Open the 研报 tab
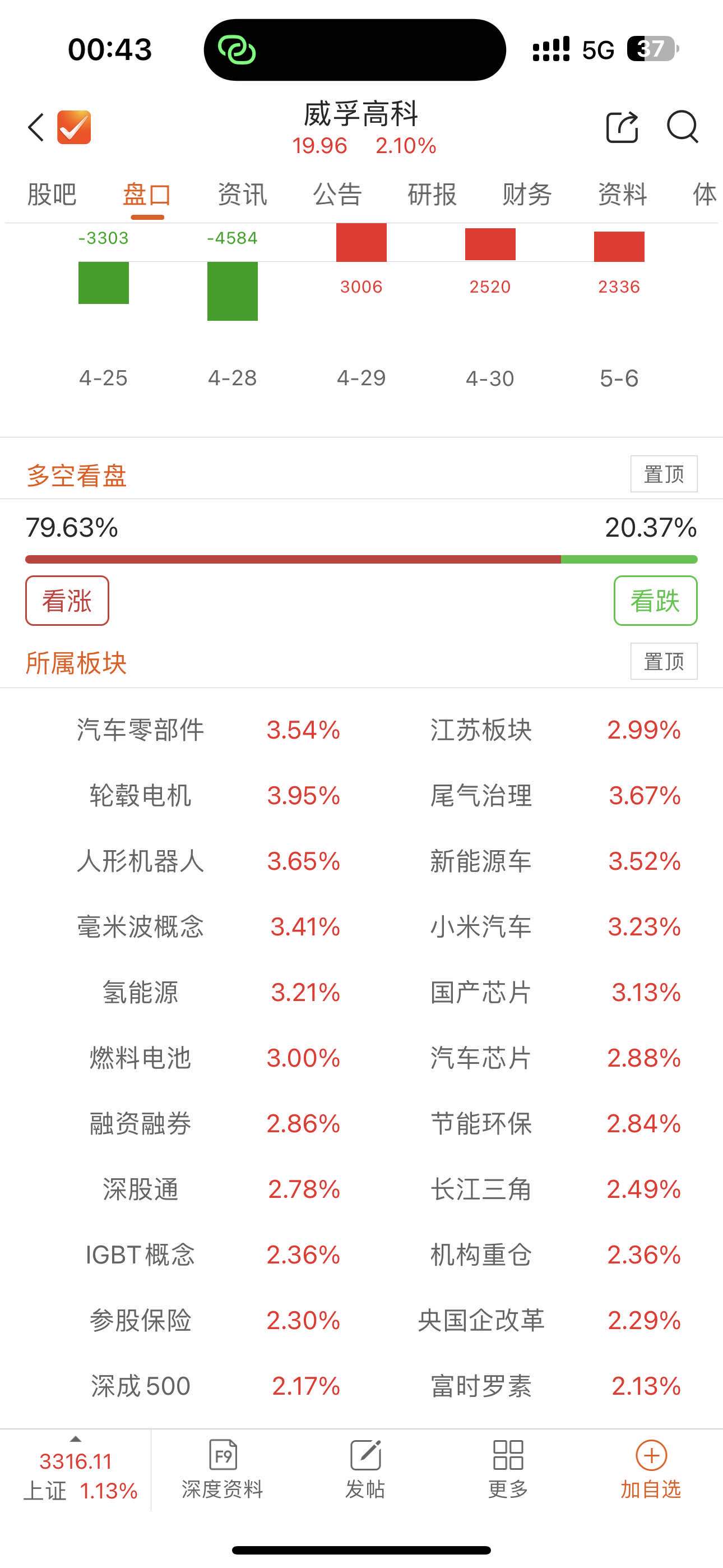 (x=432, y=195)
